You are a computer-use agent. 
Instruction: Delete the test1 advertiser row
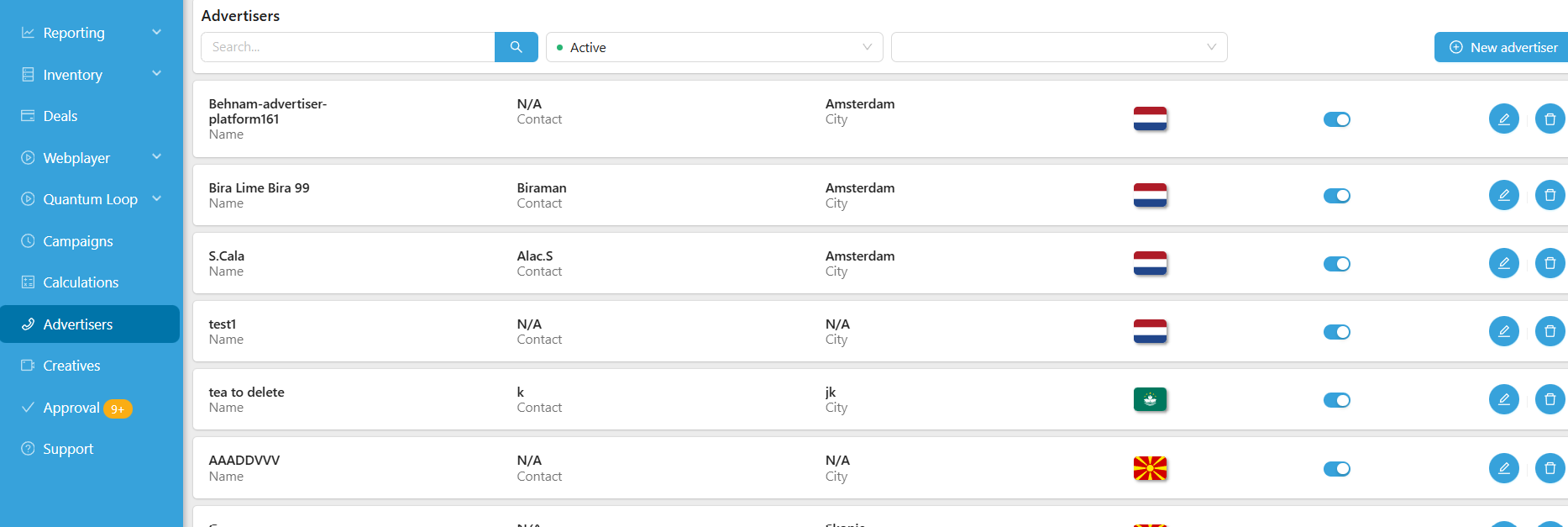click(1550, 332)
